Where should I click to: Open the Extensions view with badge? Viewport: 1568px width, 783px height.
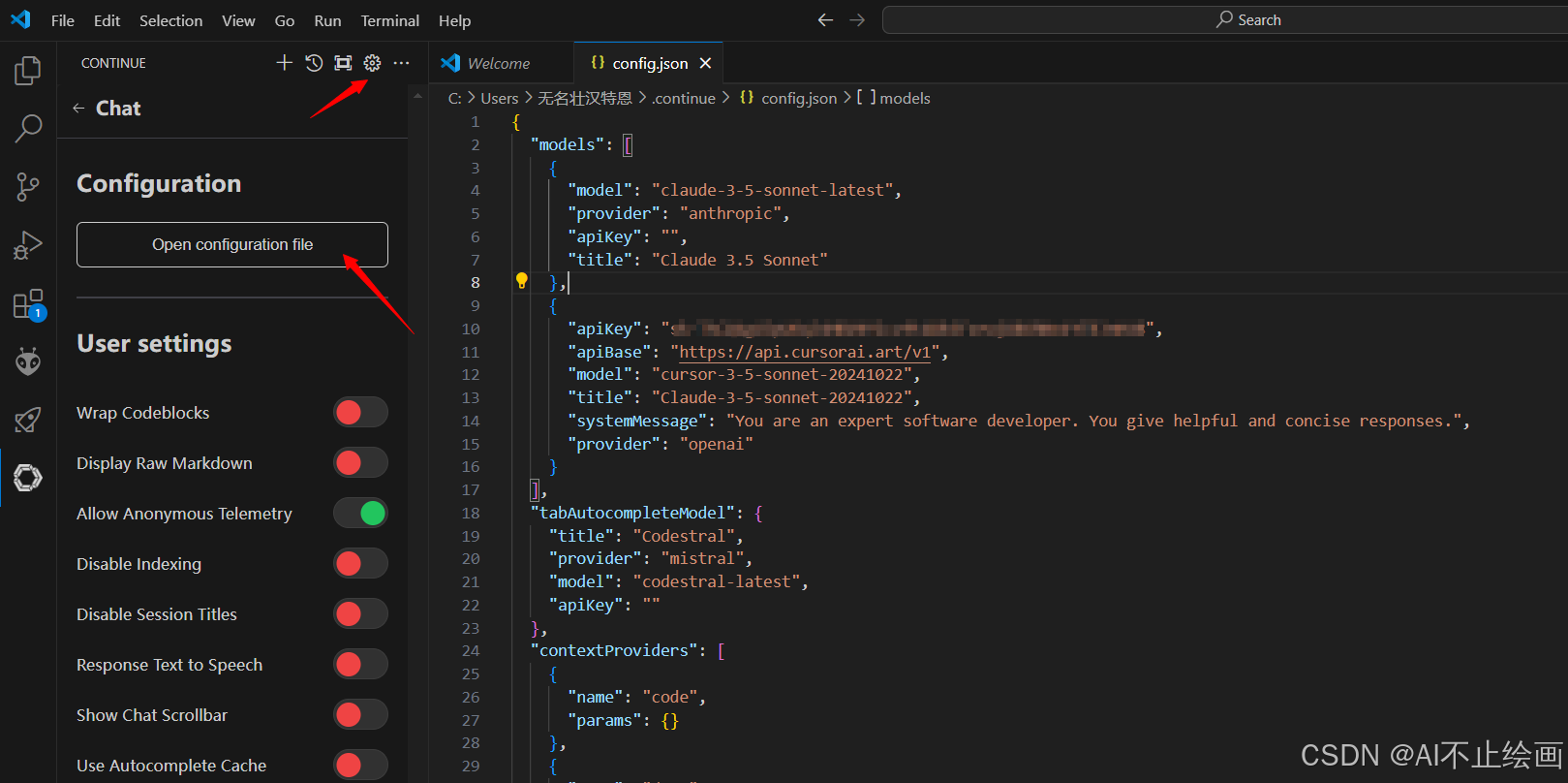pyautogui.click(x=28, y=304)
